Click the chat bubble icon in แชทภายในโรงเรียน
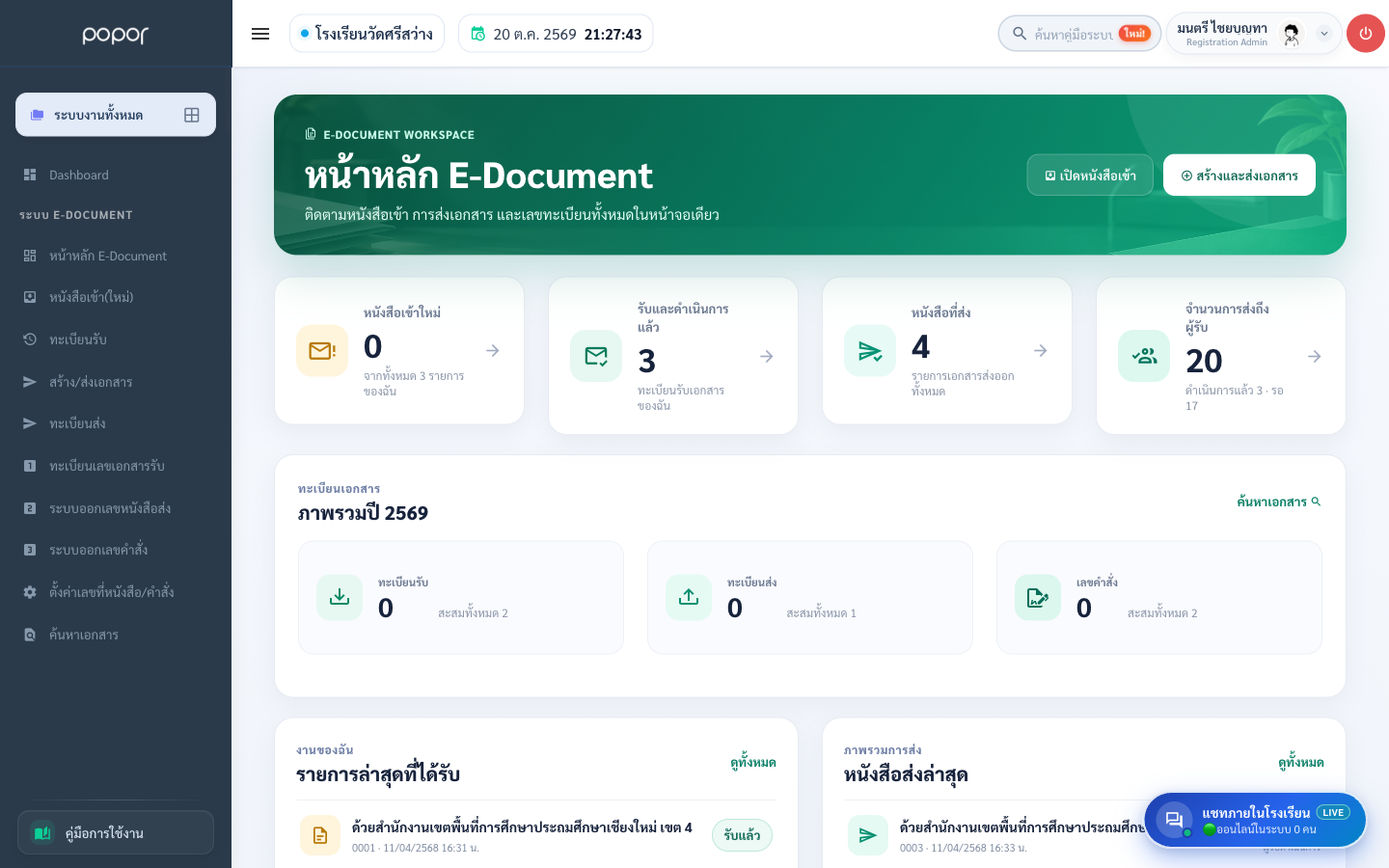The image size is (1389, 868). pyautogui.click(x=1175, y=820)
